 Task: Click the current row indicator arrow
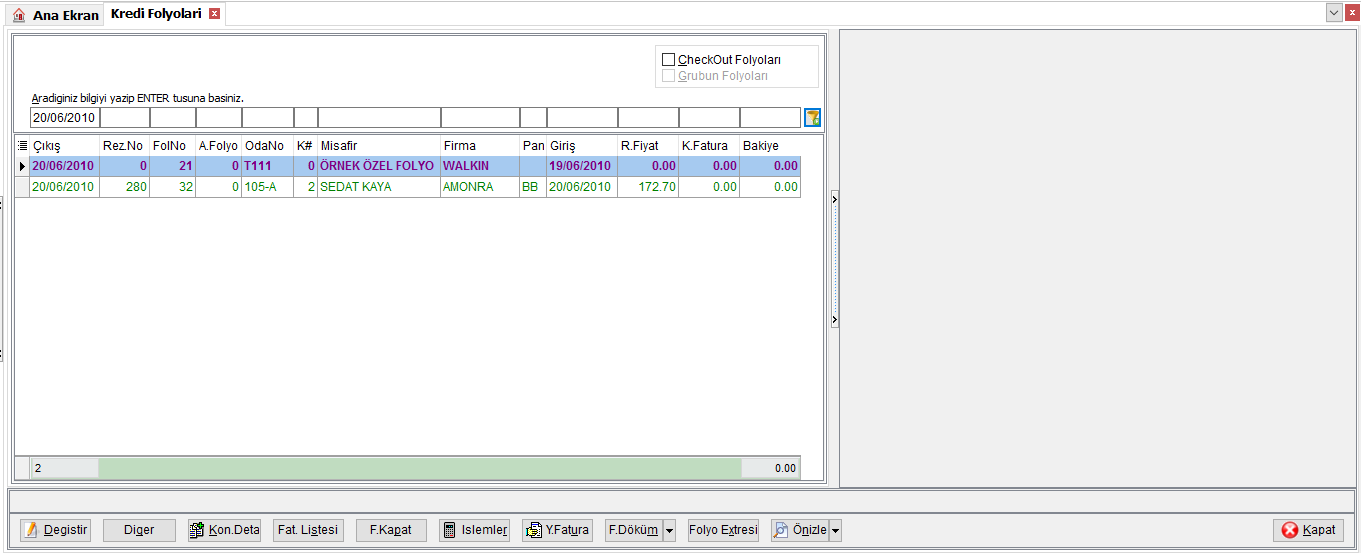[x=22, y=166]
